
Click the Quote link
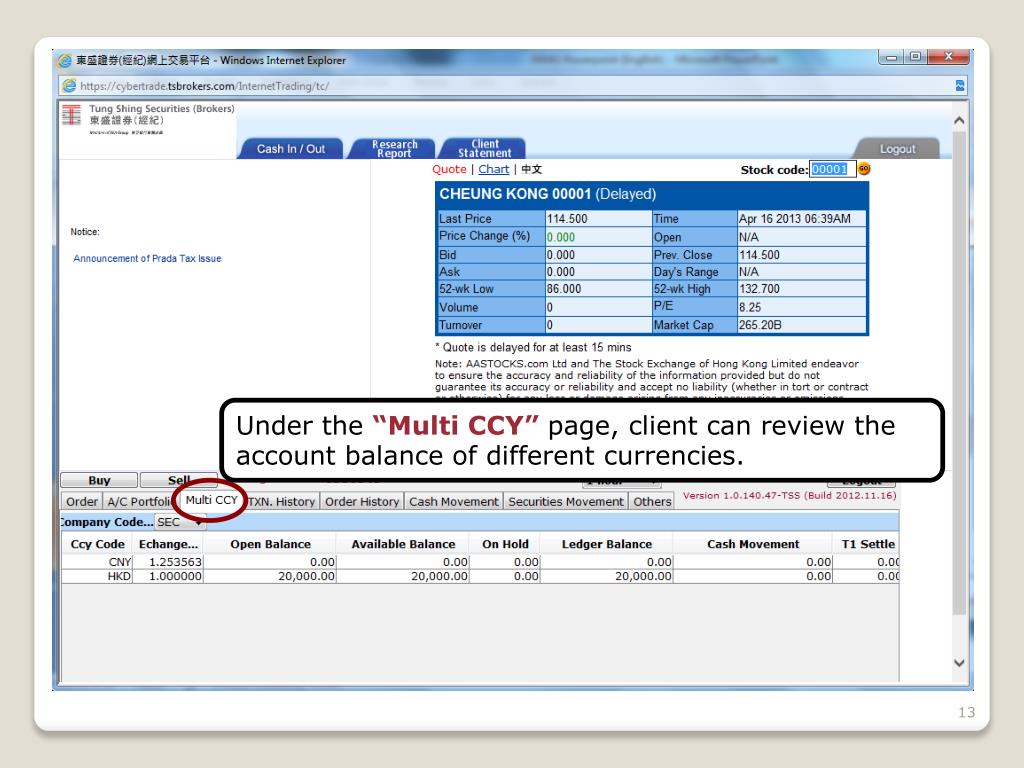click(449, 169)
